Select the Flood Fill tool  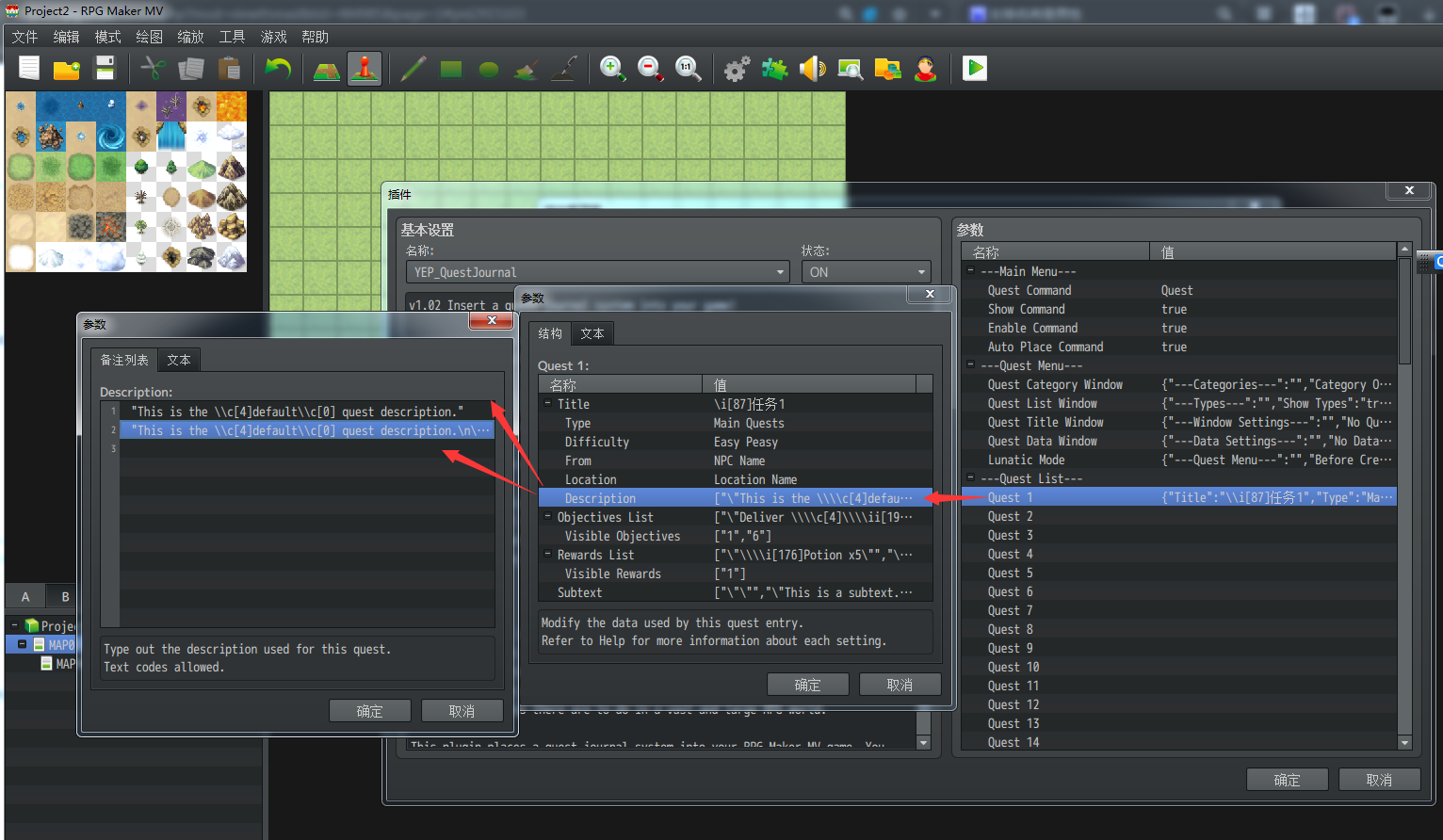tap(527, 69)
